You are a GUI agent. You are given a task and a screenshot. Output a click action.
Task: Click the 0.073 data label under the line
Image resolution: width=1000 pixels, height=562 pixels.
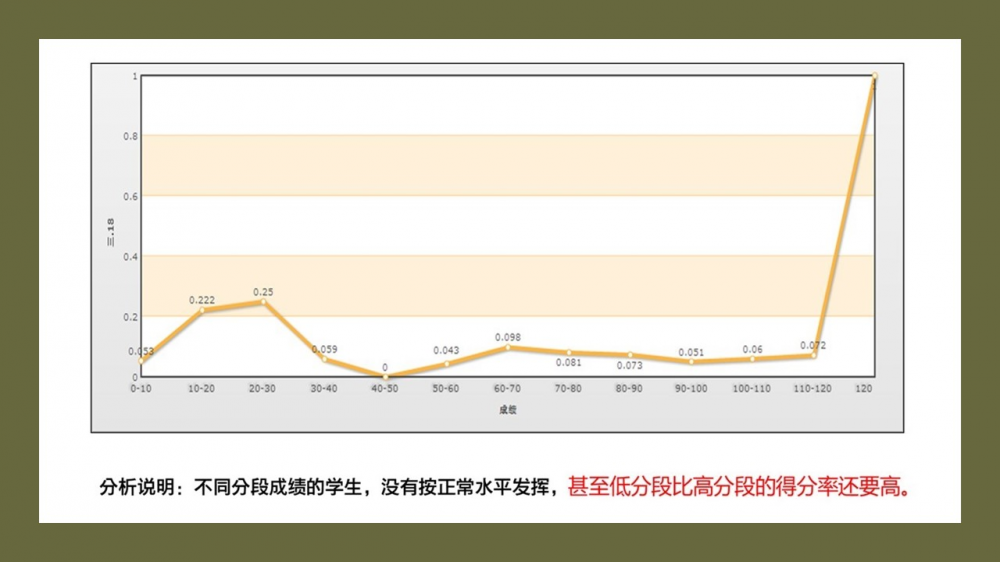(x=629, y=365)
